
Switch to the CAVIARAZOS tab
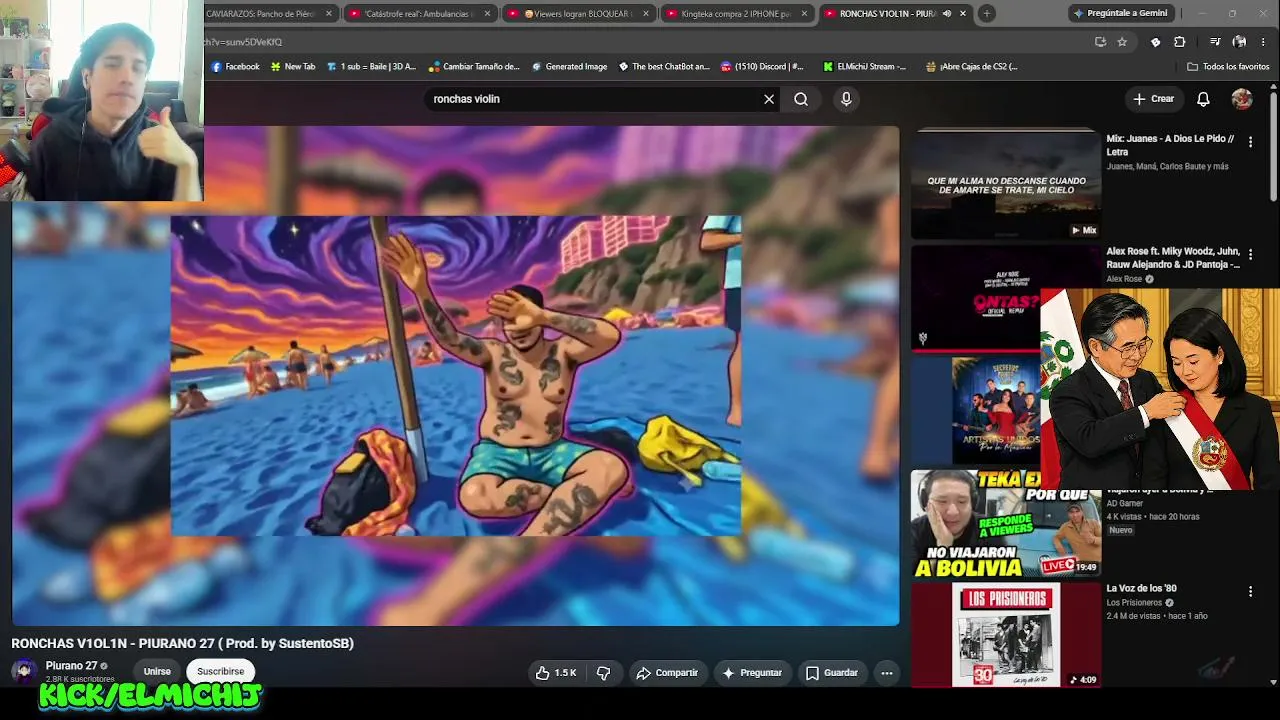(262, 14)
